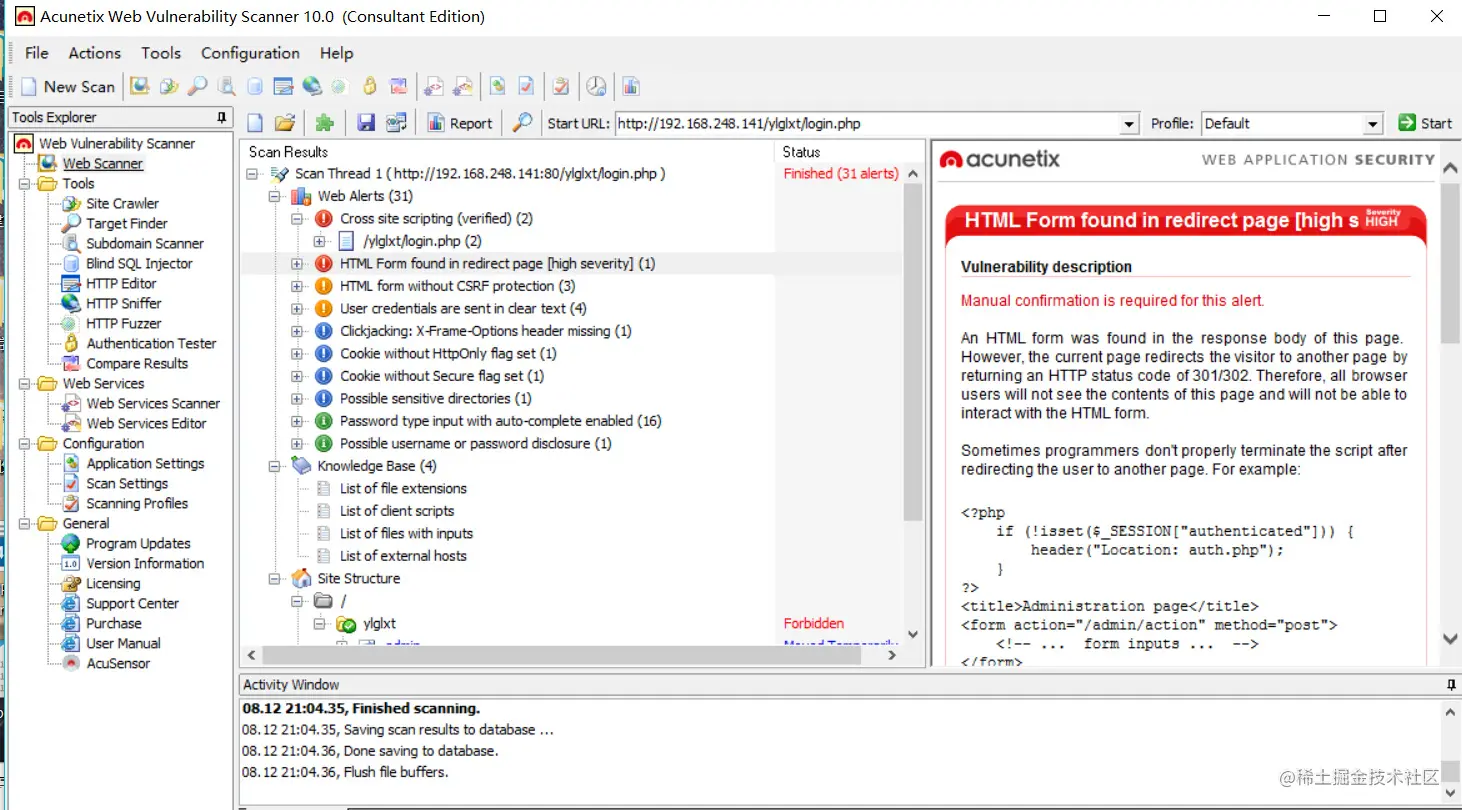Click the magnifier search icon before Start URL

[522, 123]
